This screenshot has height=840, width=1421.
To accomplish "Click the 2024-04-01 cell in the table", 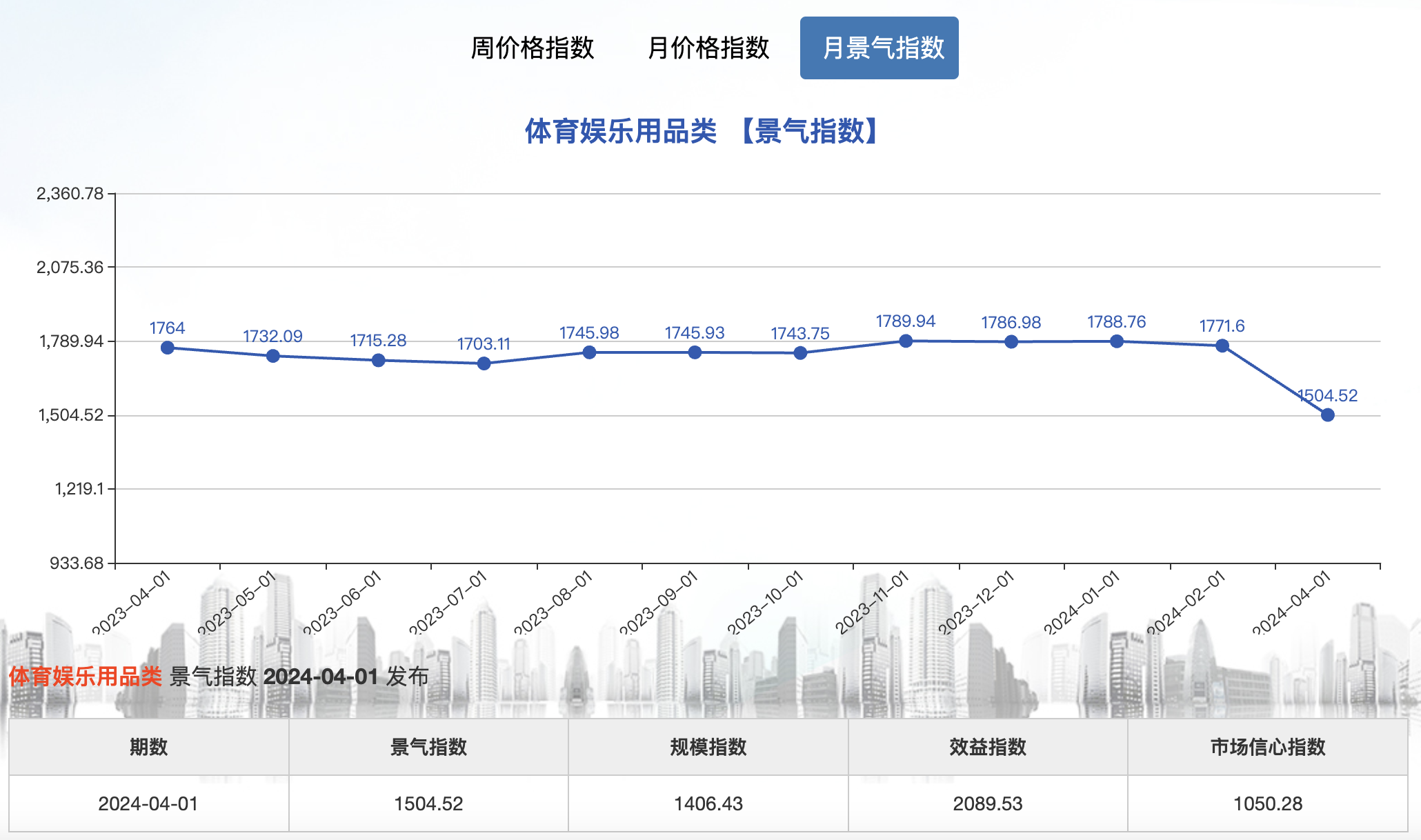I will (x=148, y=803).
